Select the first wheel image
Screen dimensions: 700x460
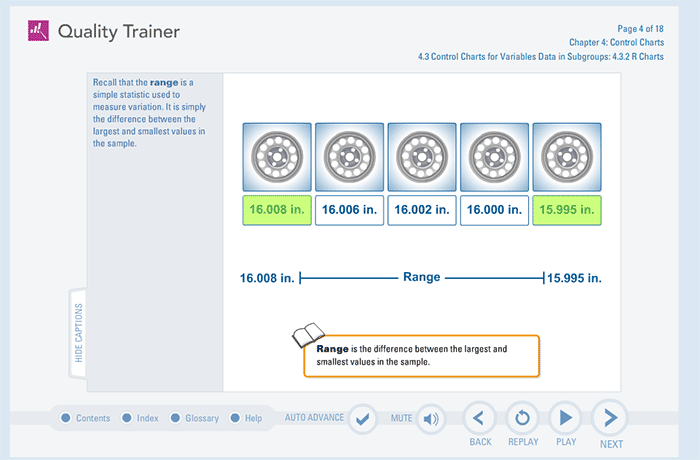276,157
